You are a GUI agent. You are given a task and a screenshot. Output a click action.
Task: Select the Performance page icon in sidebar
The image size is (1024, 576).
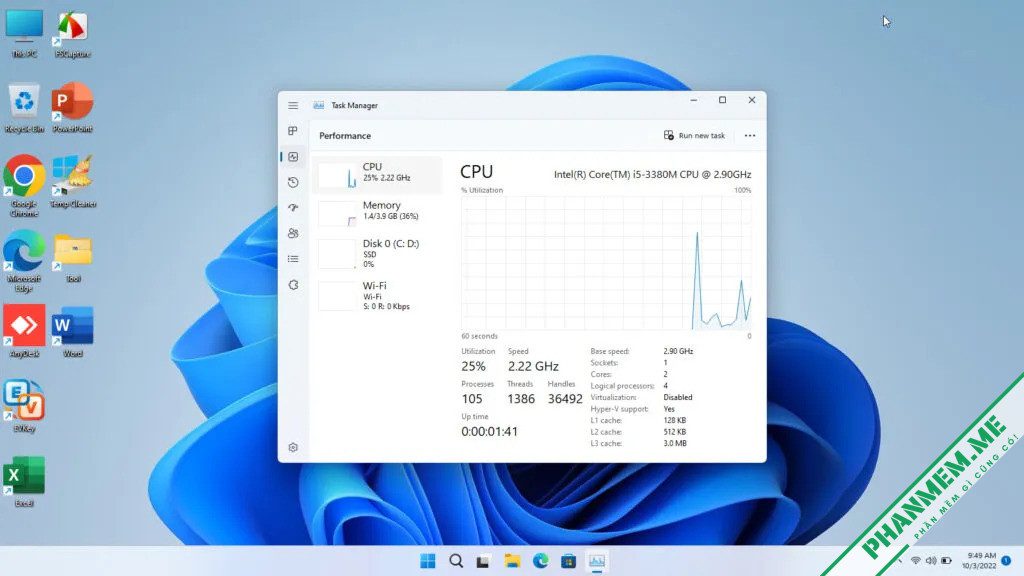tap(293, 157)
